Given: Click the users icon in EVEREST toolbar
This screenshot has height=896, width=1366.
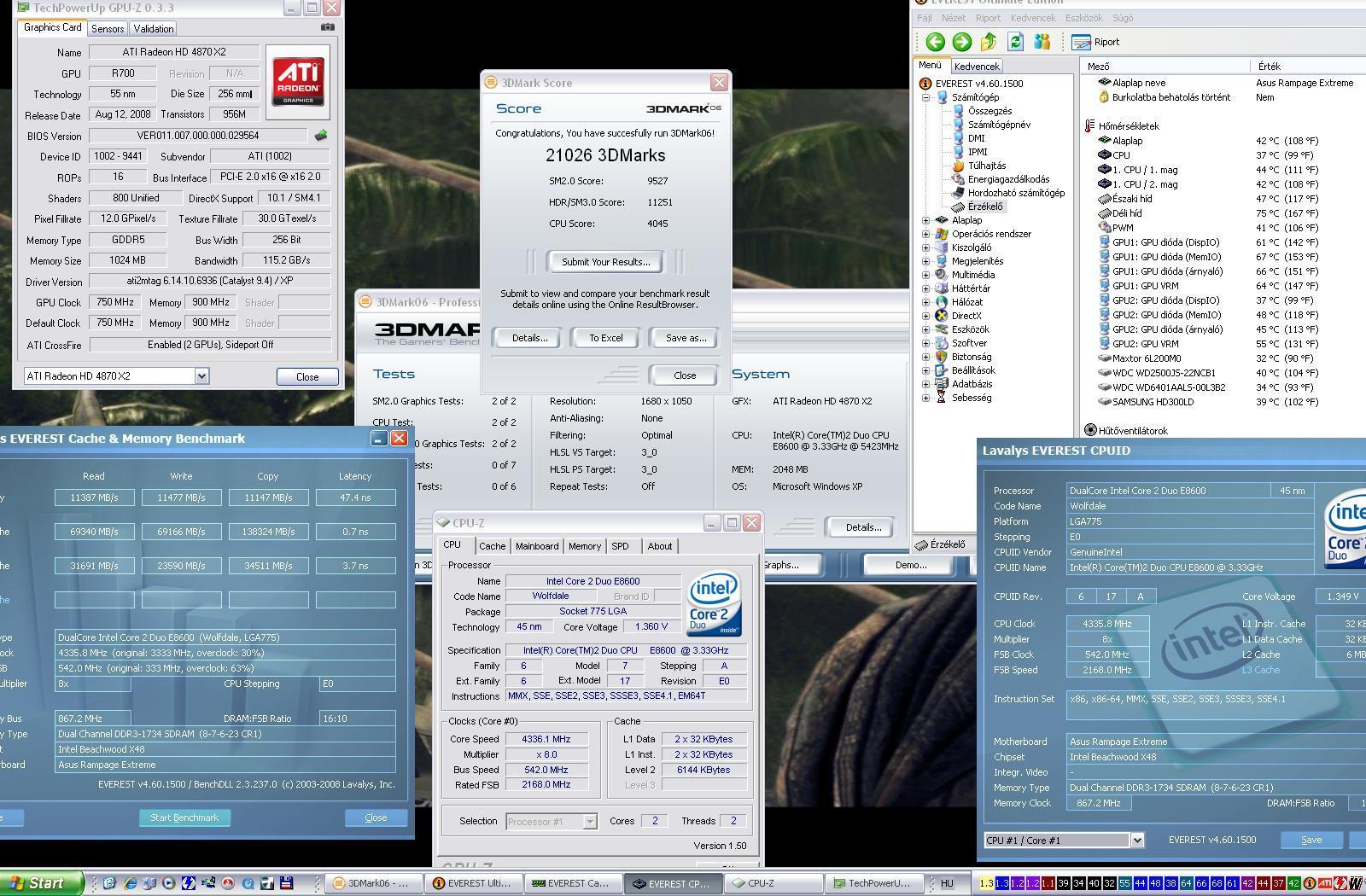Looking at the screenshot, I should click(x=1042, y=42).
